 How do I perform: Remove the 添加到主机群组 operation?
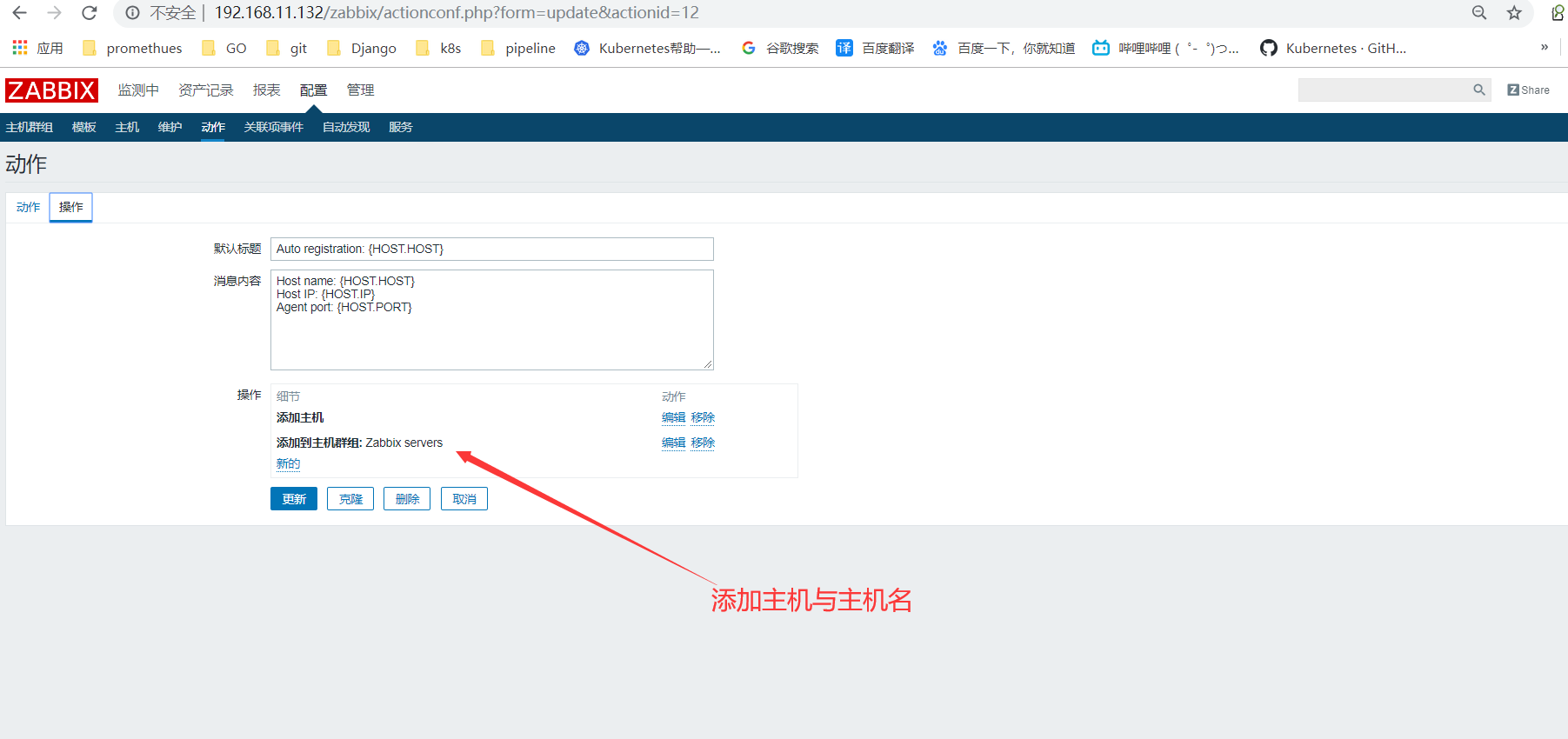703,443
